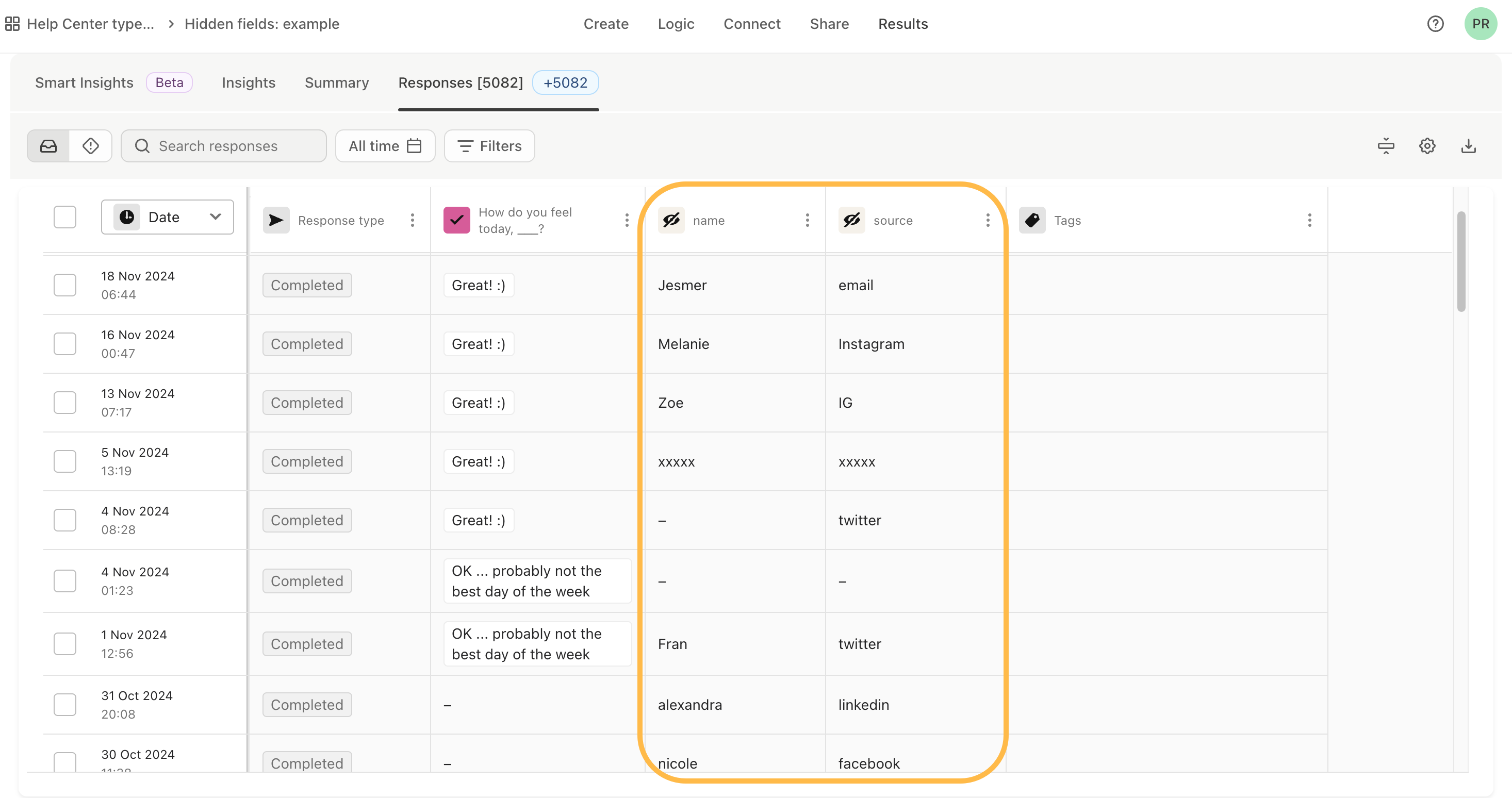Click the Filters button
This screenshot has height=798, width=1512.
(489, 145)
